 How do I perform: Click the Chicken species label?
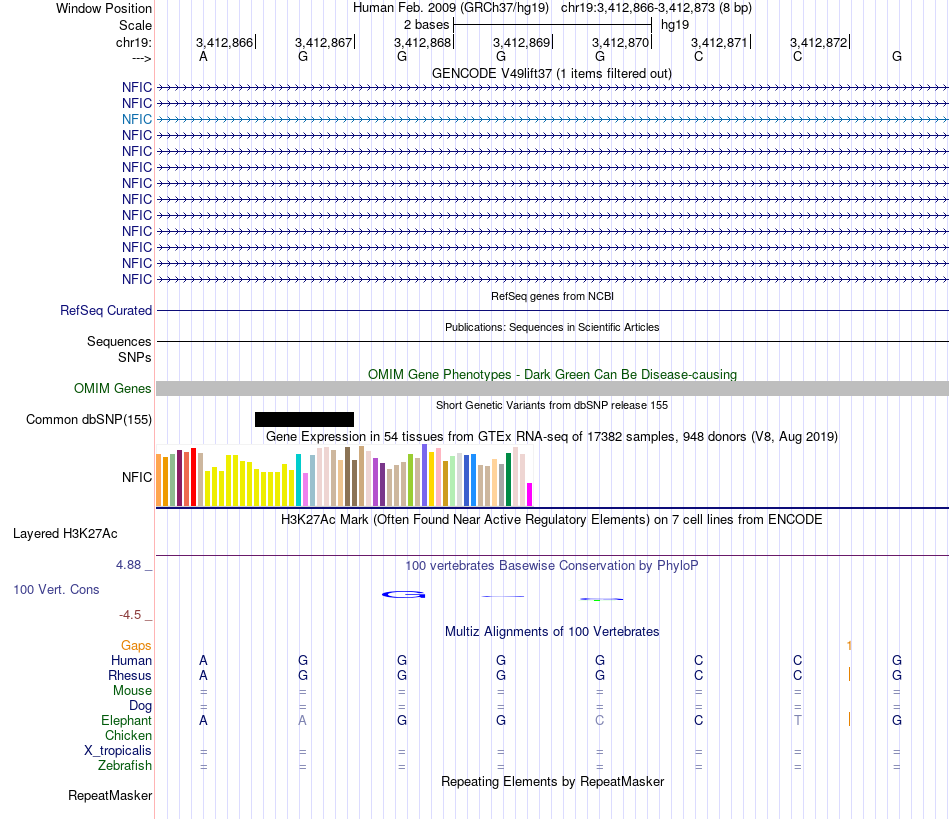coord(128,735)
